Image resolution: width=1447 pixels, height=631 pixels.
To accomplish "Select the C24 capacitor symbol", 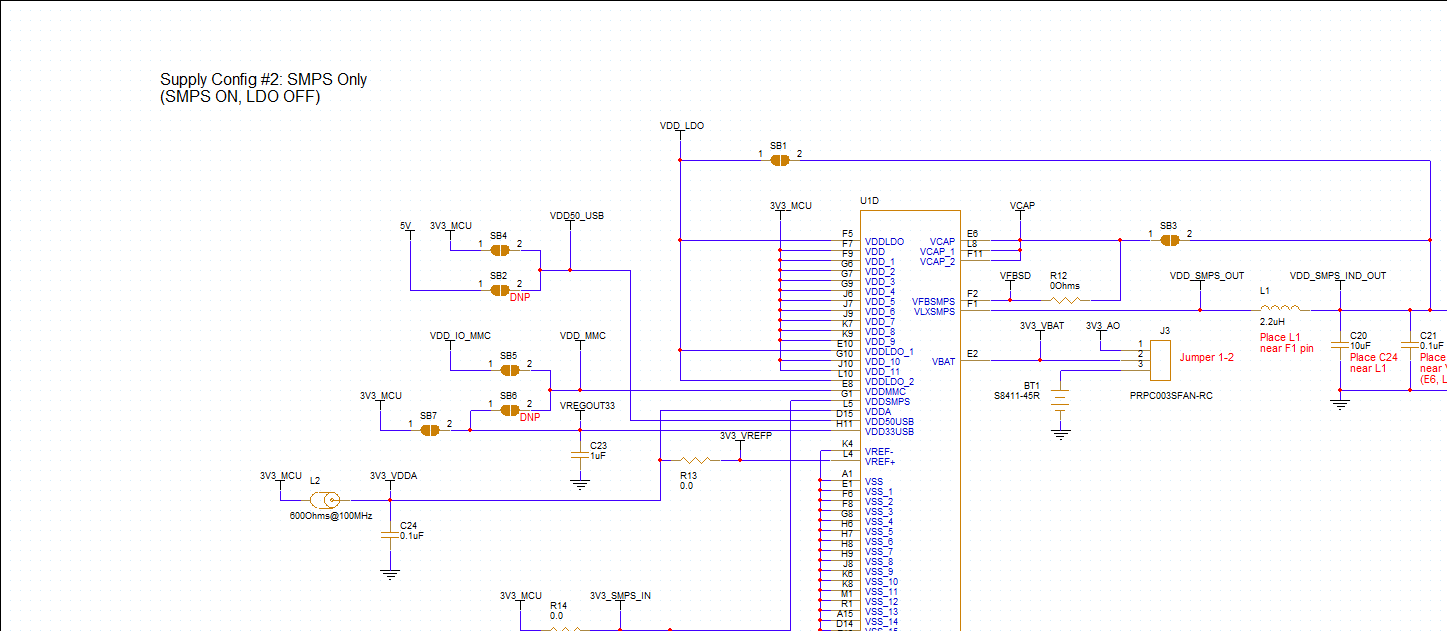I will point(389,535).
